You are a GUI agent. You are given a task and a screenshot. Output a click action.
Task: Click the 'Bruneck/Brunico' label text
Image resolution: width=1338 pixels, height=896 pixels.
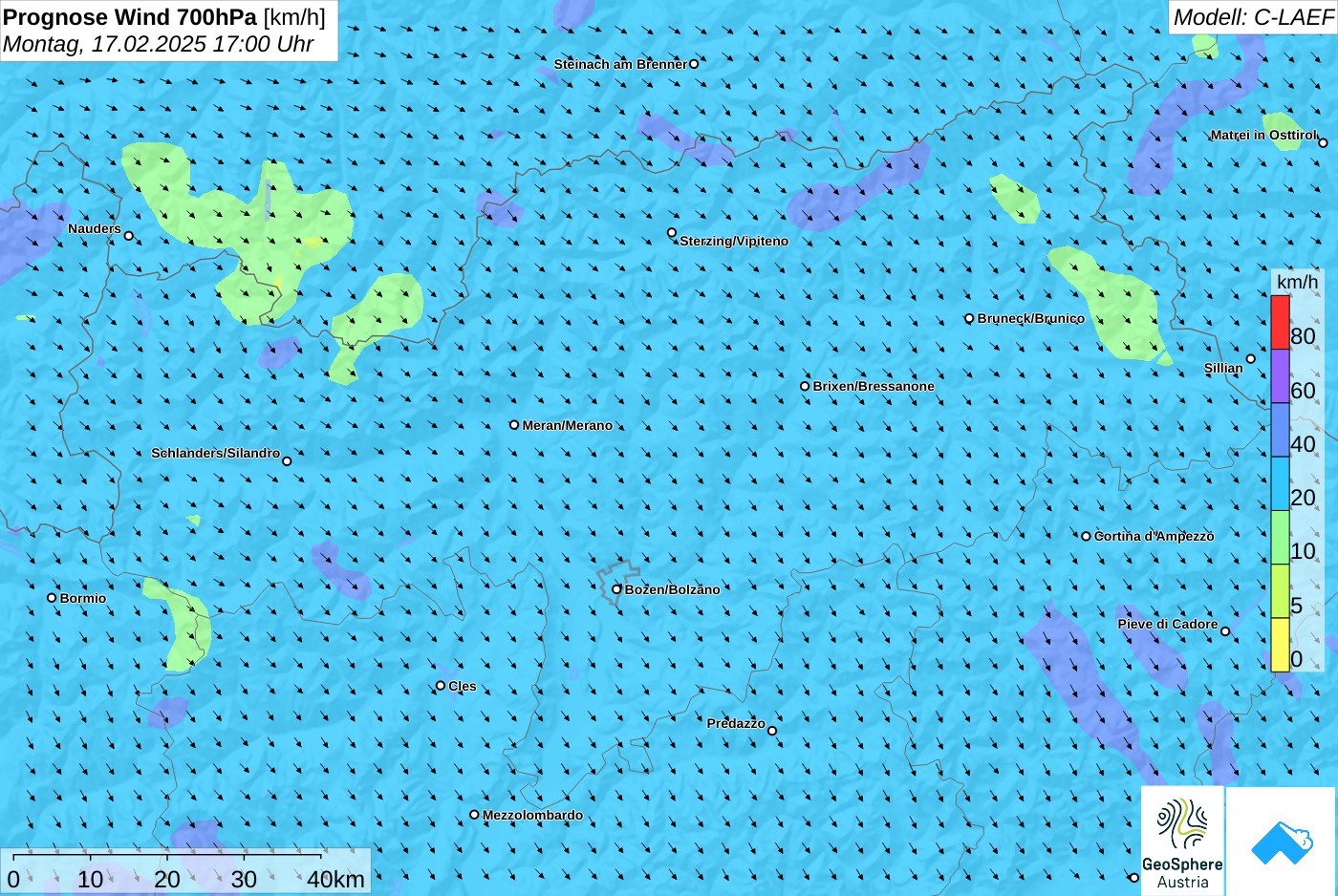[x=1031, y=318]
